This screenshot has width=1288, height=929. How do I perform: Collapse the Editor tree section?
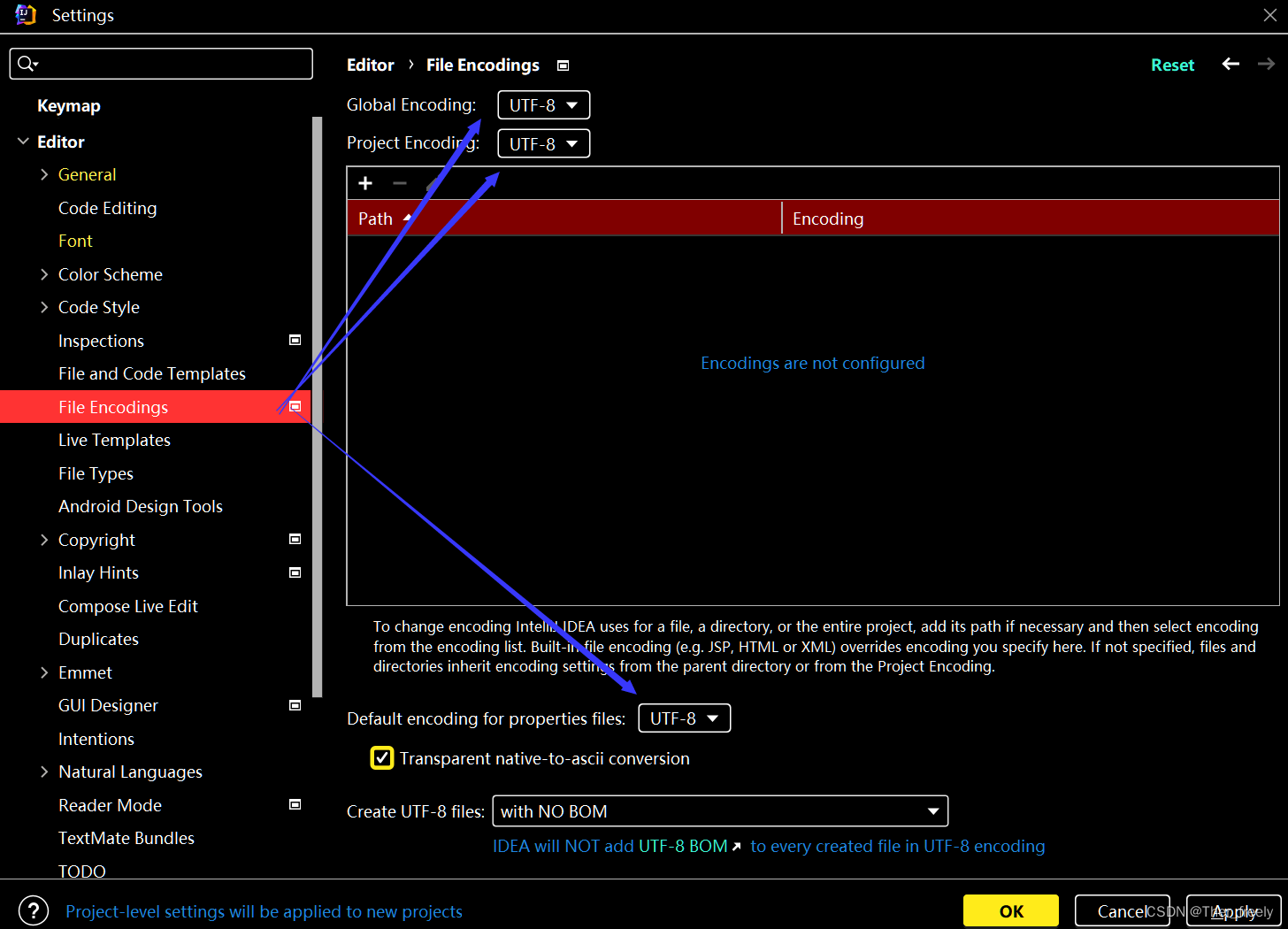tap(23, 142)
